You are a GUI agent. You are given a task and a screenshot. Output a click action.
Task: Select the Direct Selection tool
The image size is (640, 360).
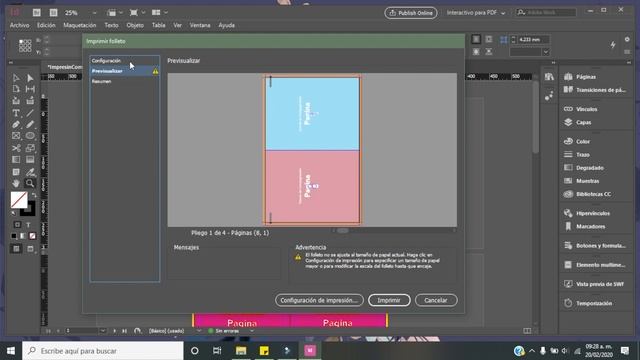(x=30, y=78)
